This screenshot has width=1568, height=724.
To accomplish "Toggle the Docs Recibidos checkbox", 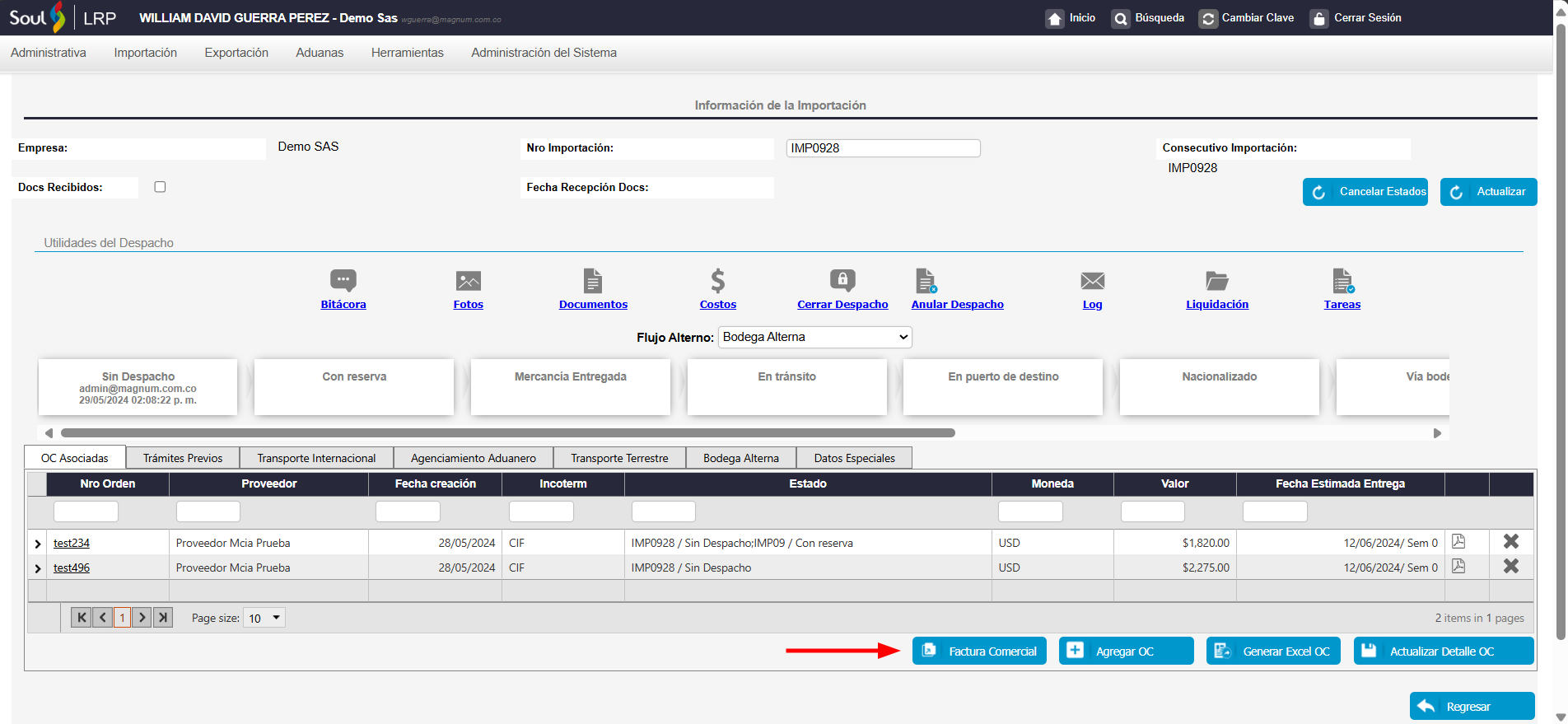I will pos(161,187).
